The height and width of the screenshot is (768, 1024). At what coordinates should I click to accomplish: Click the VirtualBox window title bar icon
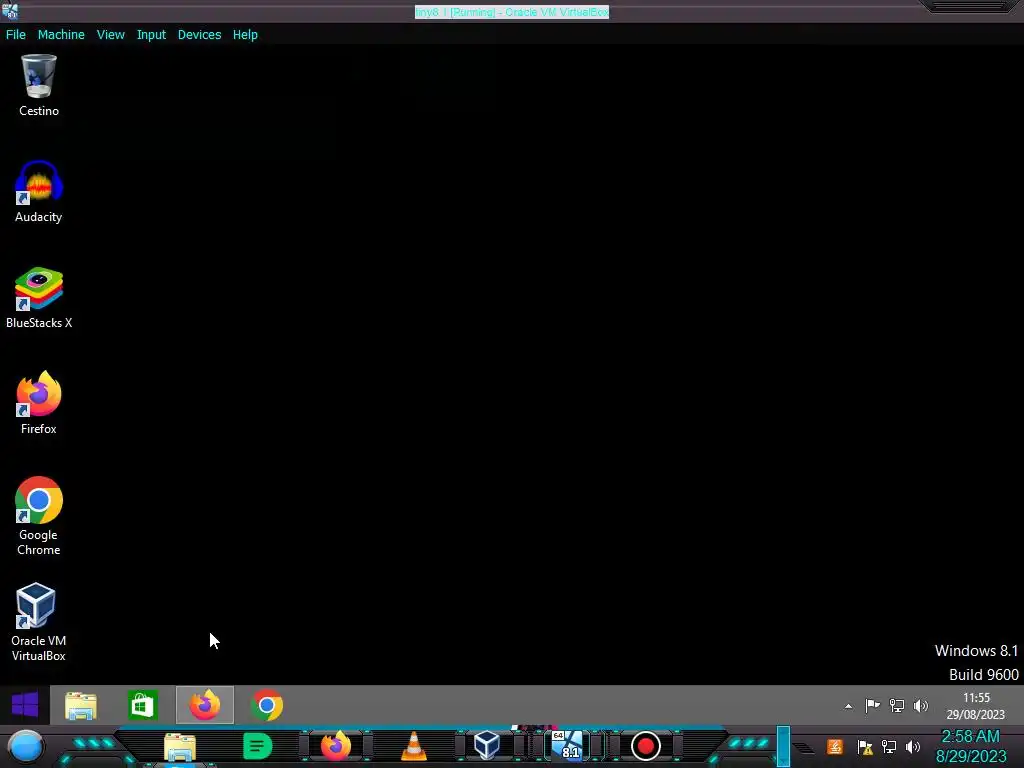pos(10,11)
